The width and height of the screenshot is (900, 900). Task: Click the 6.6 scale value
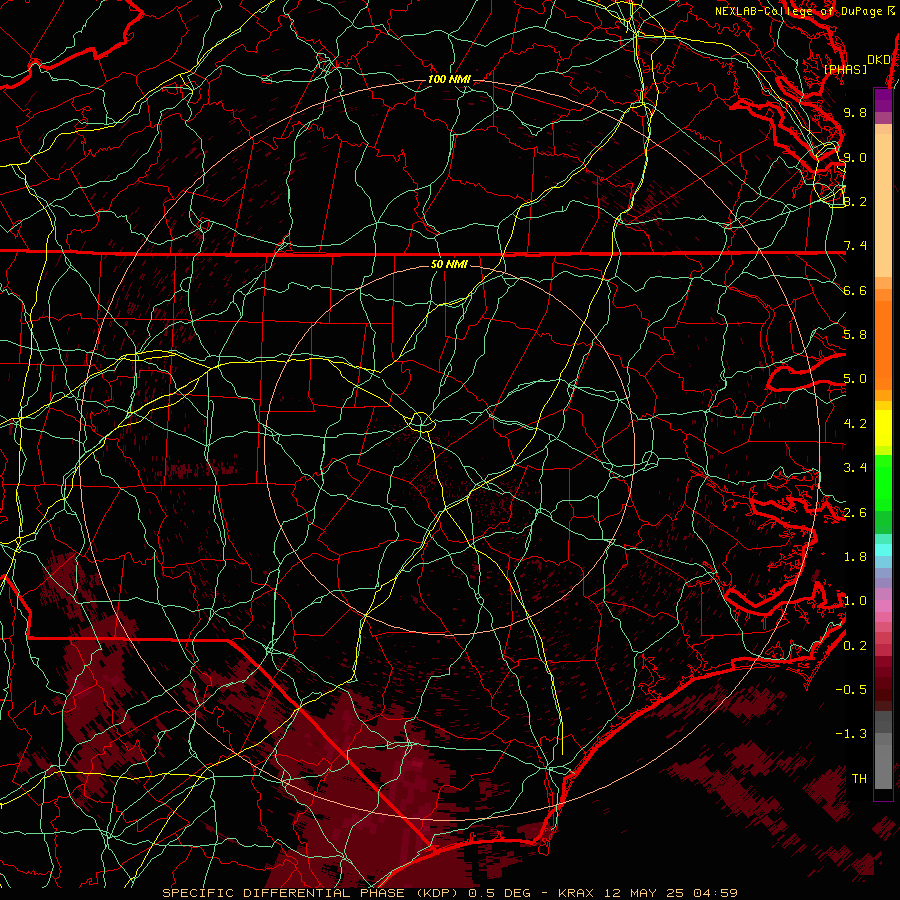(x=855, y=290)
